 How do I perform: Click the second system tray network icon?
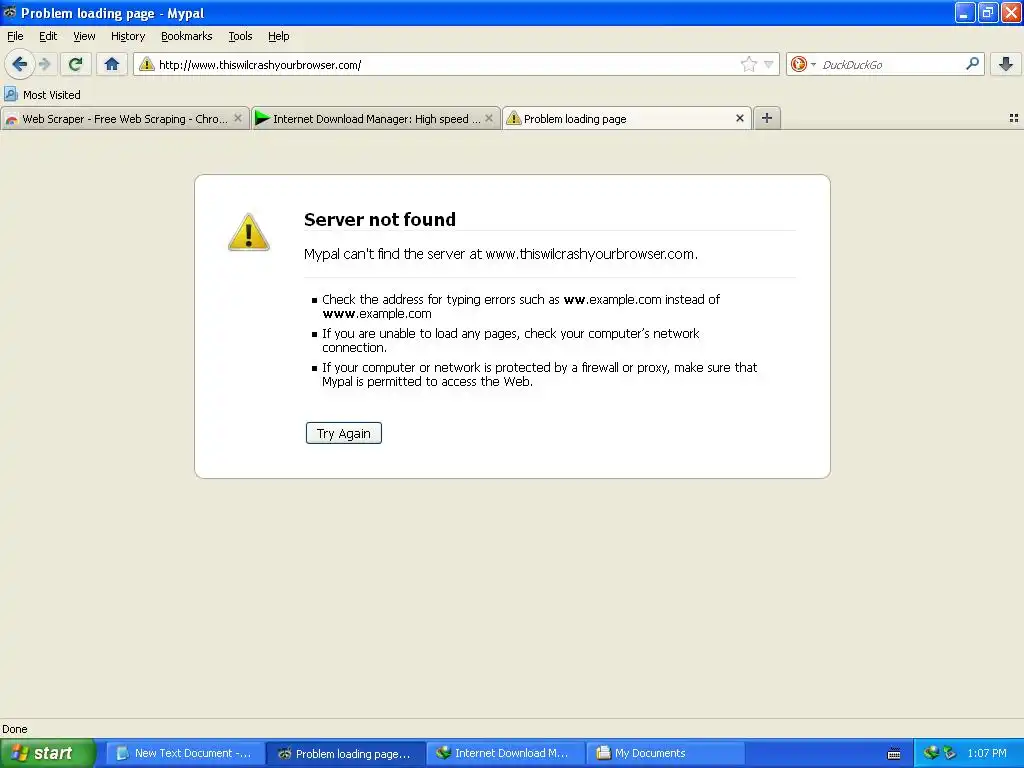tap(950, 753)
